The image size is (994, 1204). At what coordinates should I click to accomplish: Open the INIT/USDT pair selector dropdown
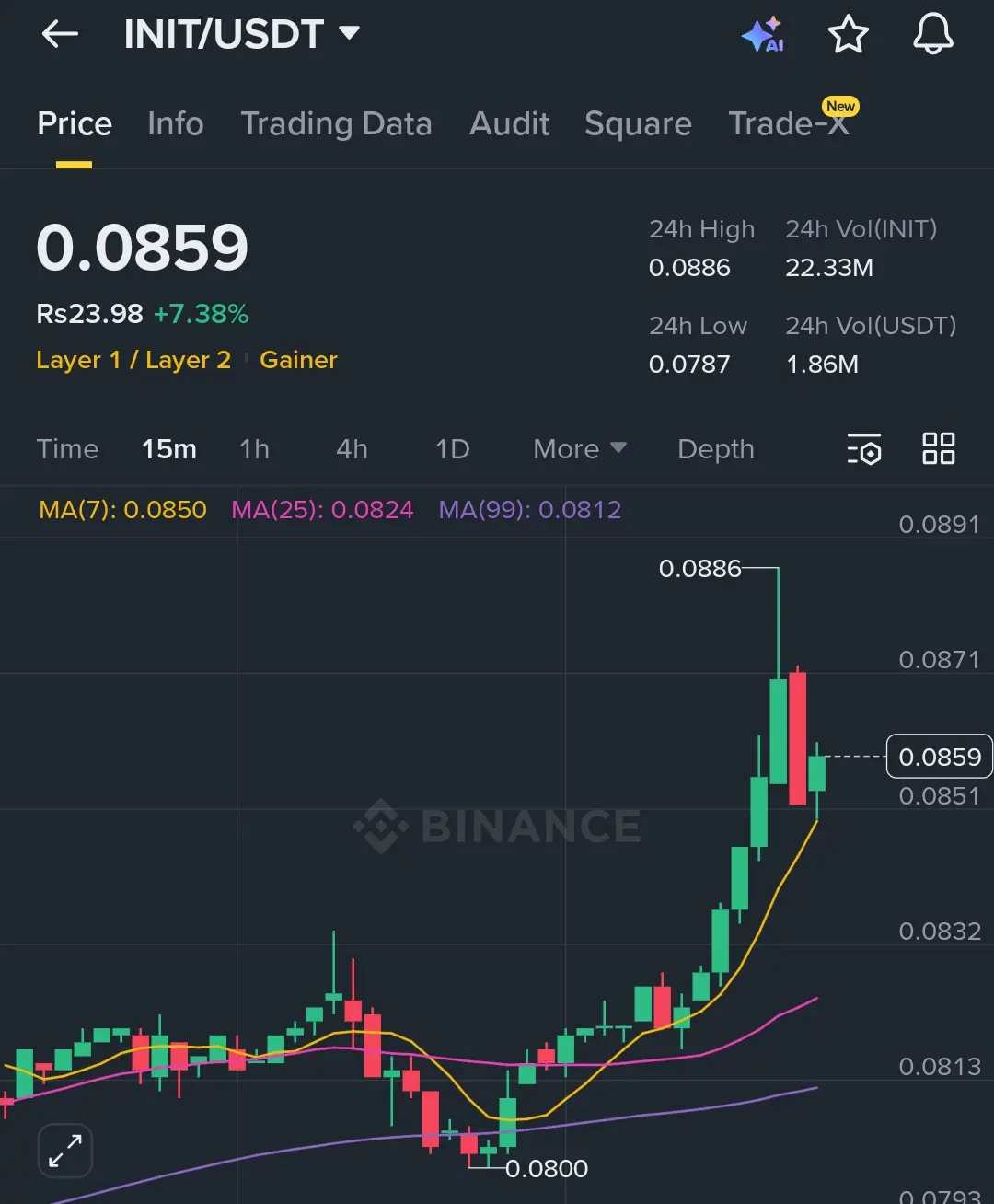(241, 35)
